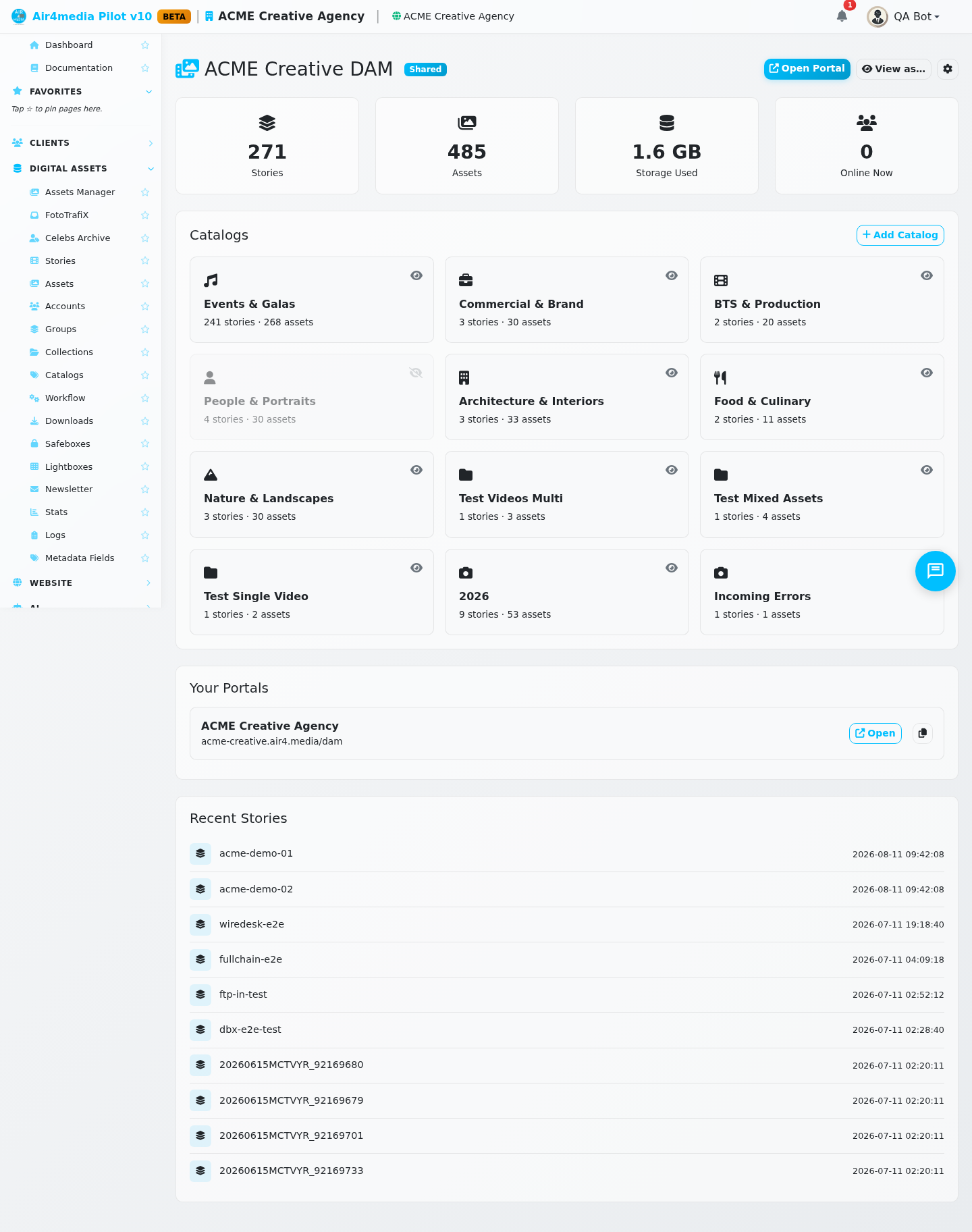
Task: Open the ACME Creative Agency portal
Action: pyautogui.click(x=875, y=733)
